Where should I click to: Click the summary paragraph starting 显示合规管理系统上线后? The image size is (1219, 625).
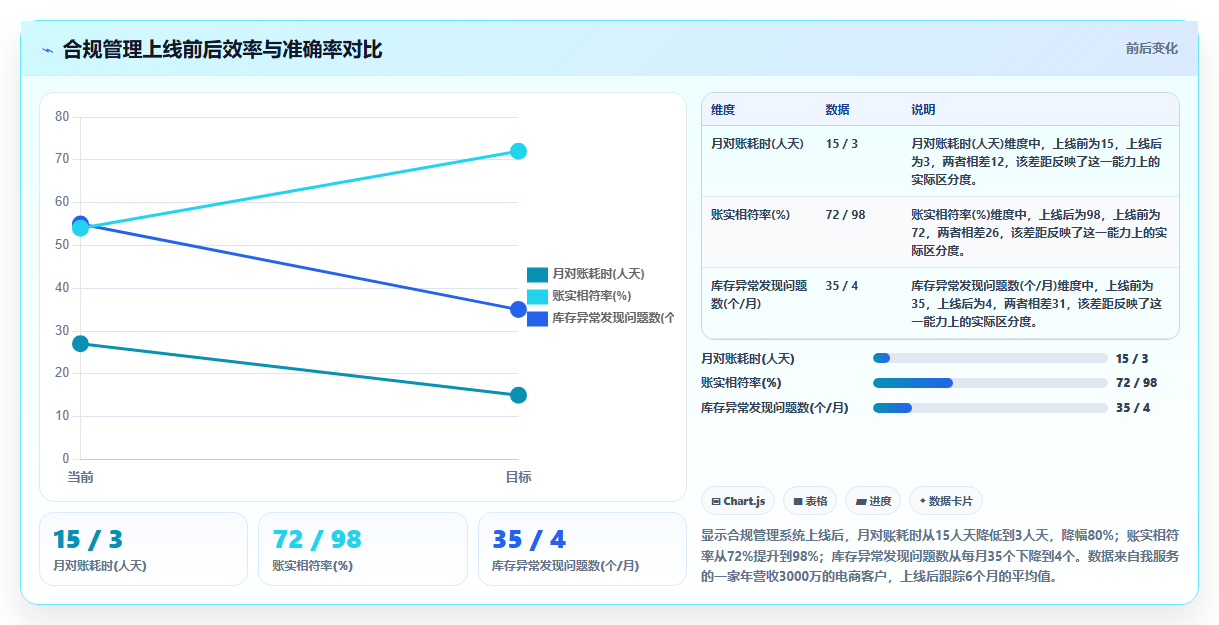(x=940, y=556)
